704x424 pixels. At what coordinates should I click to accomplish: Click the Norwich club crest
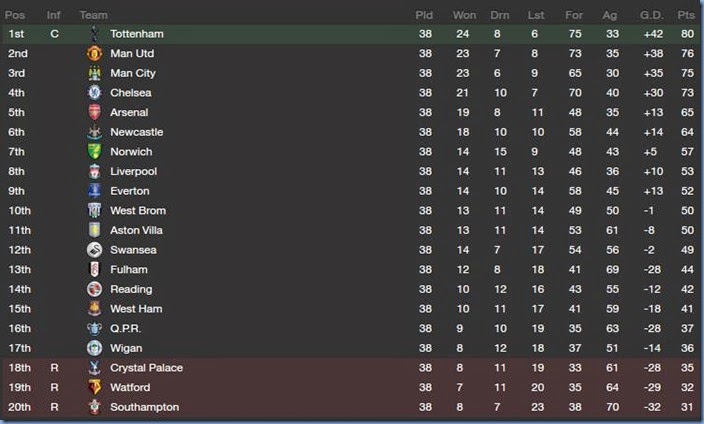coord(95,151)
